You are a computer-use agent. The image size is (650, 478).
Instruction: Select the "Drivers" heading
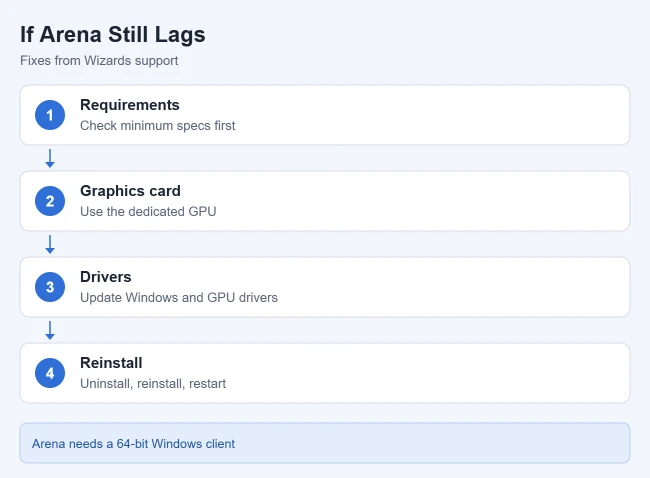tap(106, 277)
